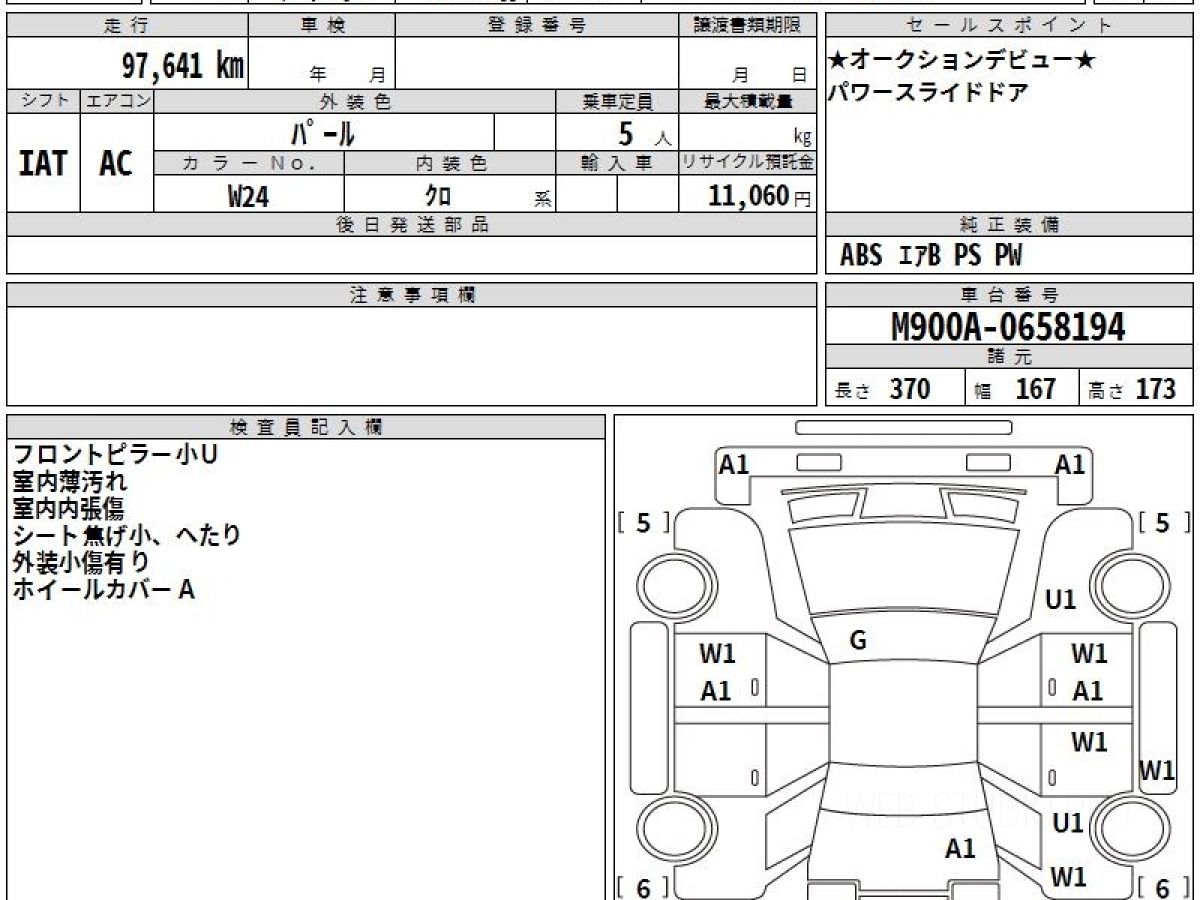Click the 車台番号 heading

(x=1009, y=295)
